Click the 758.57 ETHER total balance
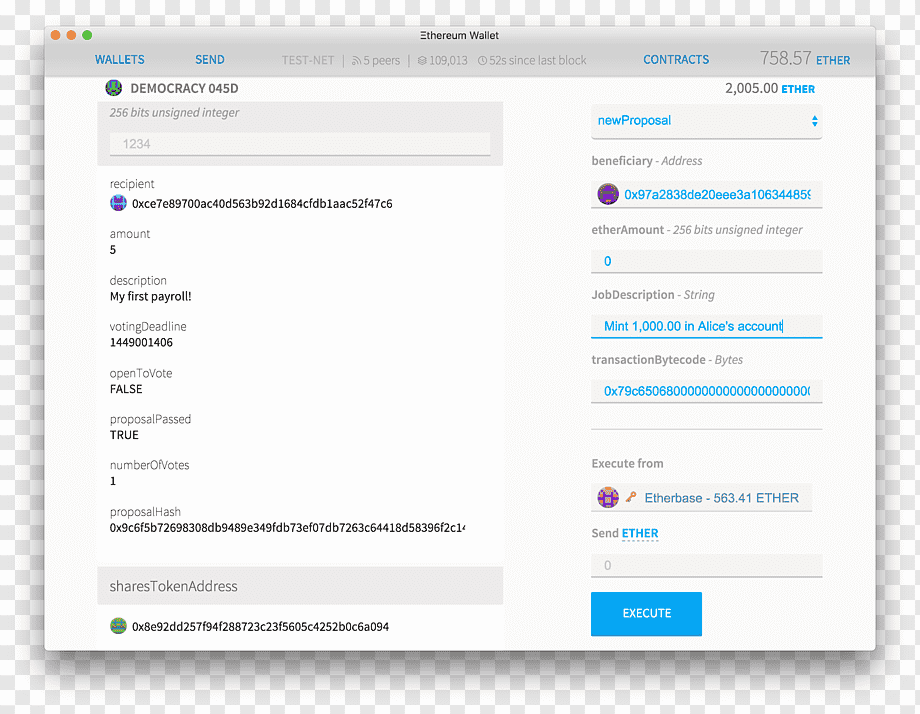This screenshot has height=714, width=920. [x=804, y=59]
